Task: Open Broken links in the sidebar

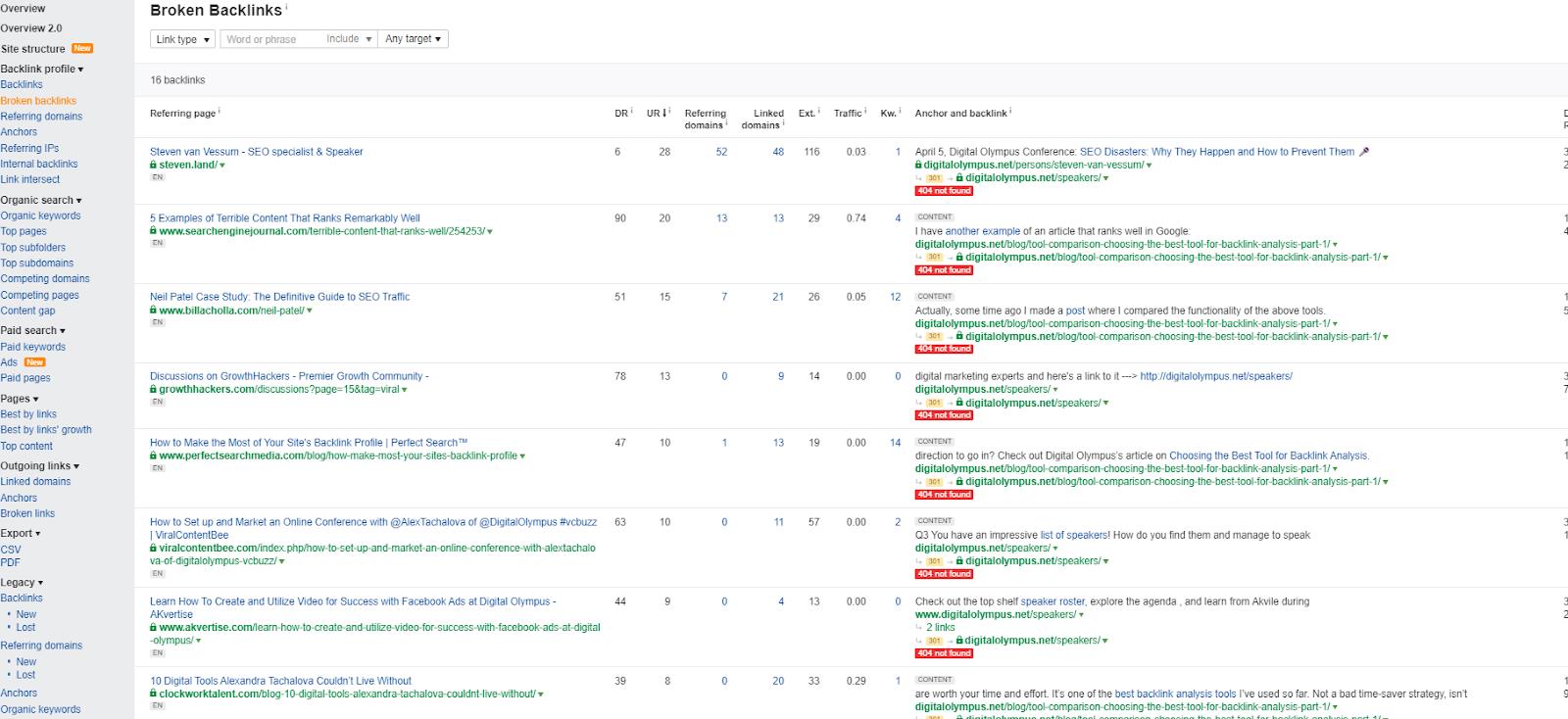Action: point(27,513)
